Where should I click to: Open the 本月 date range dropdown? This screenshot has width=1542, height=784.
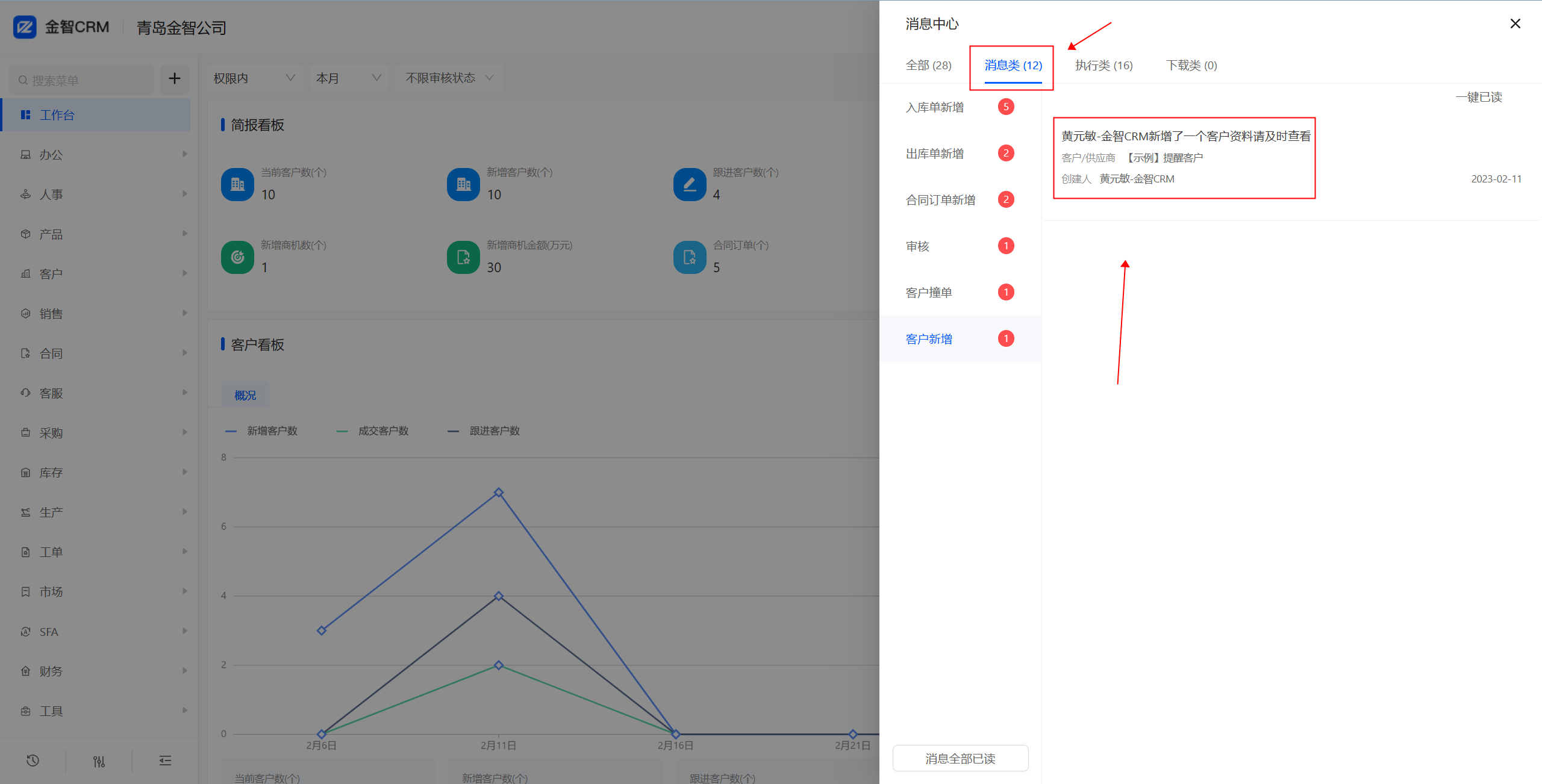click(x=348, y=78)
